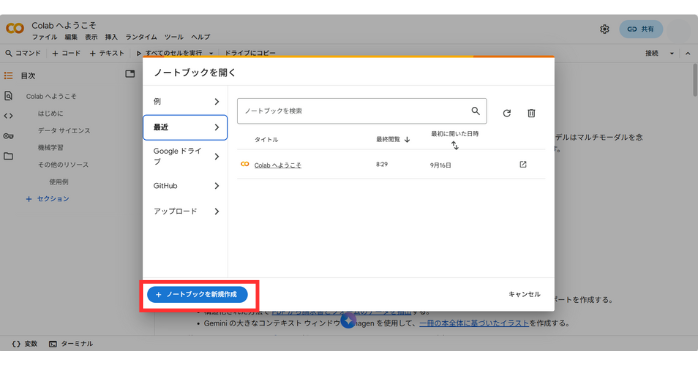Click キャンセル button

[524, 294]
